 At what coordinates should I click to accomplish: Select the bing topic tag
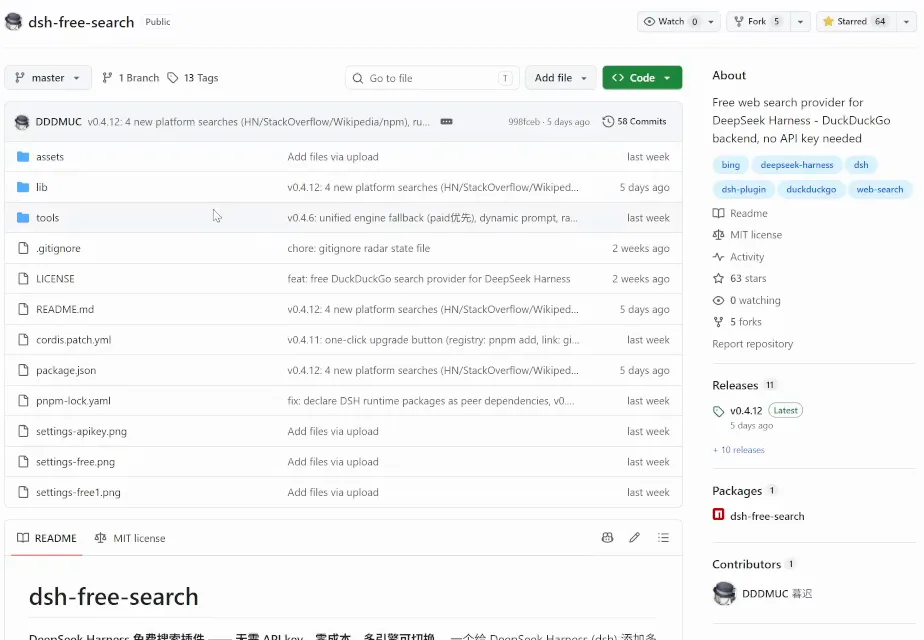[x=731, y=165]
